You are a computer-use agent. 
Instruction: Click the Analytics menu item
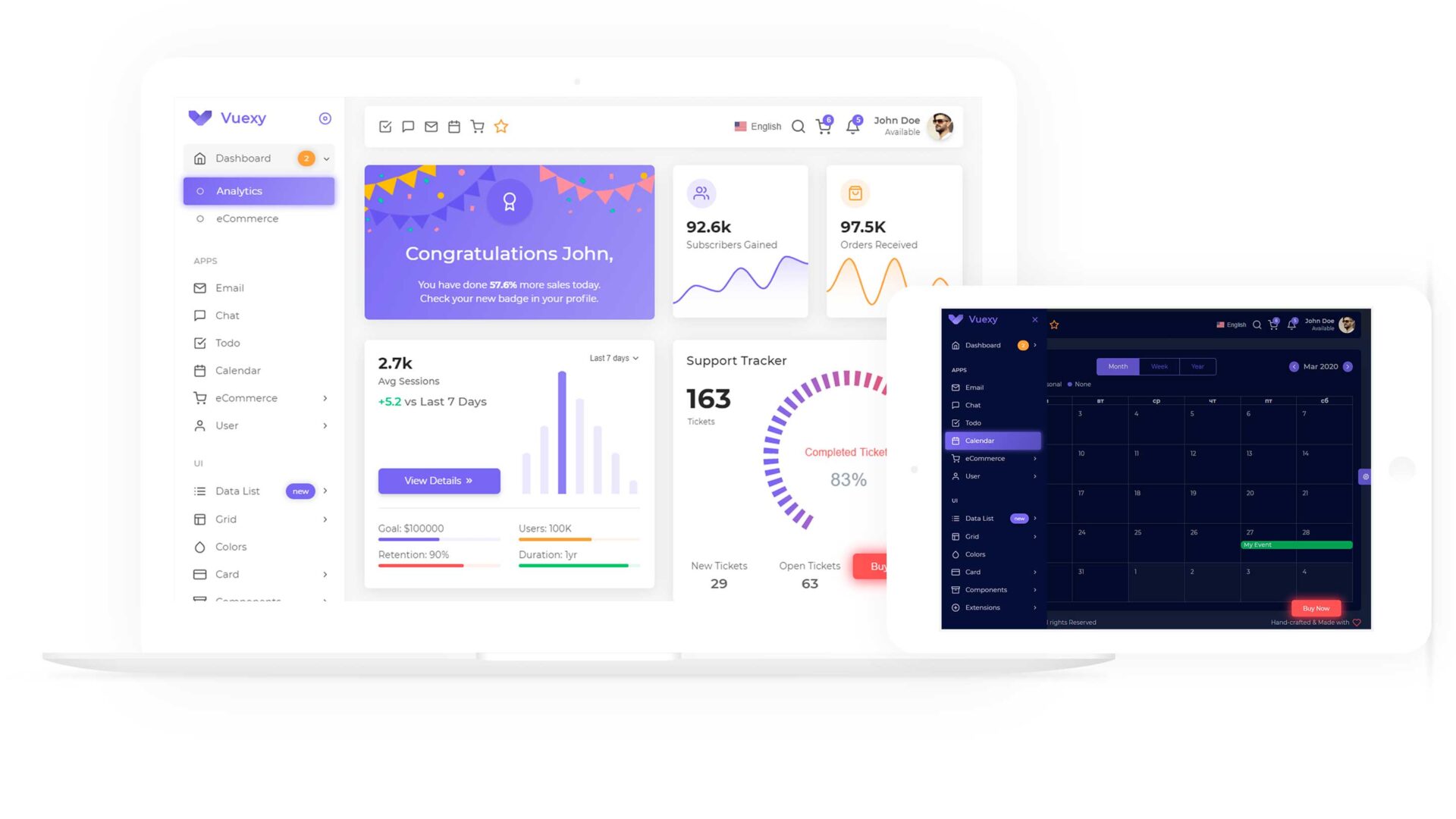[258, 190]
